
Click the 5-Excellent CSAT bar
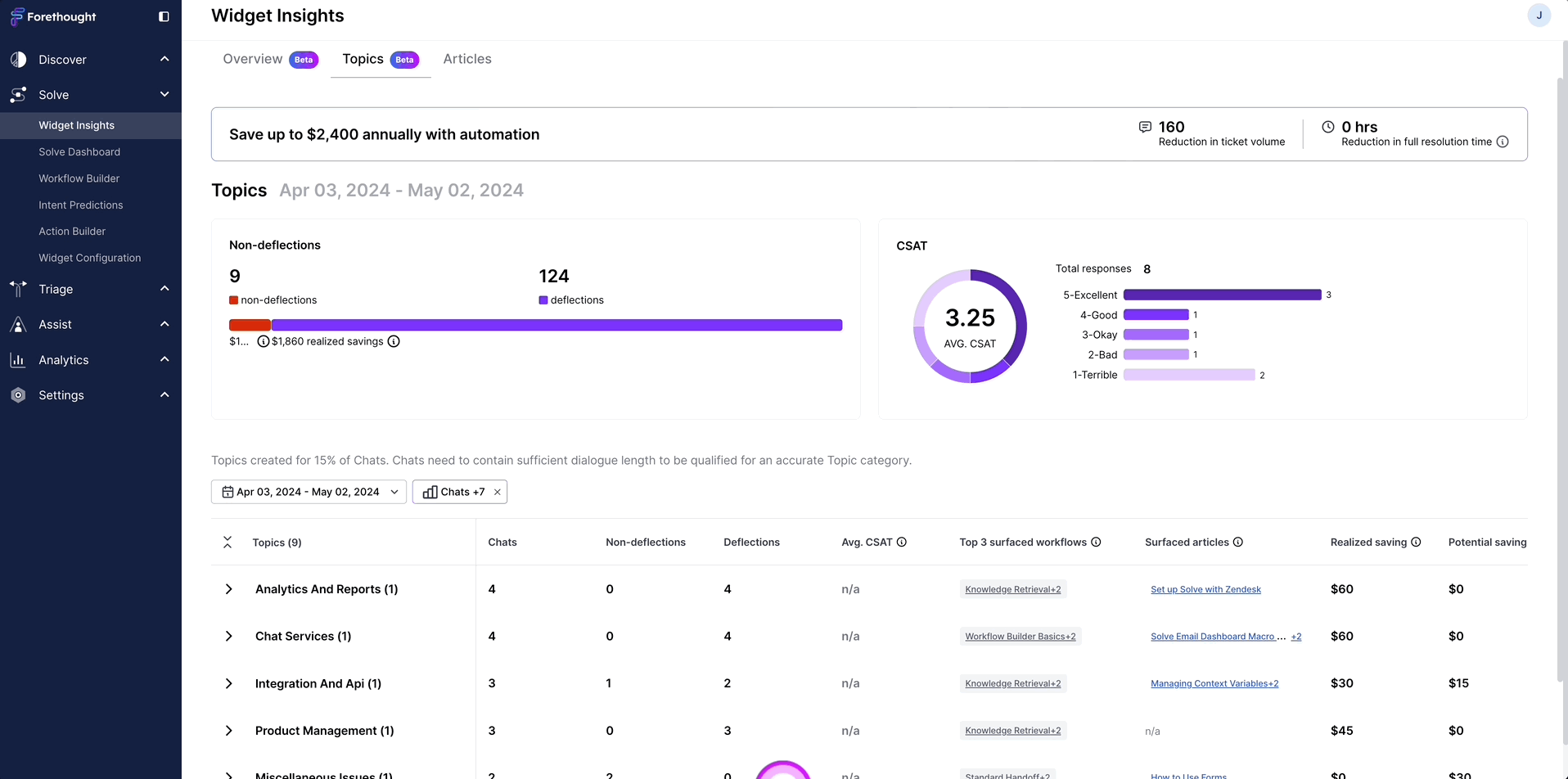click(1222, 295)
